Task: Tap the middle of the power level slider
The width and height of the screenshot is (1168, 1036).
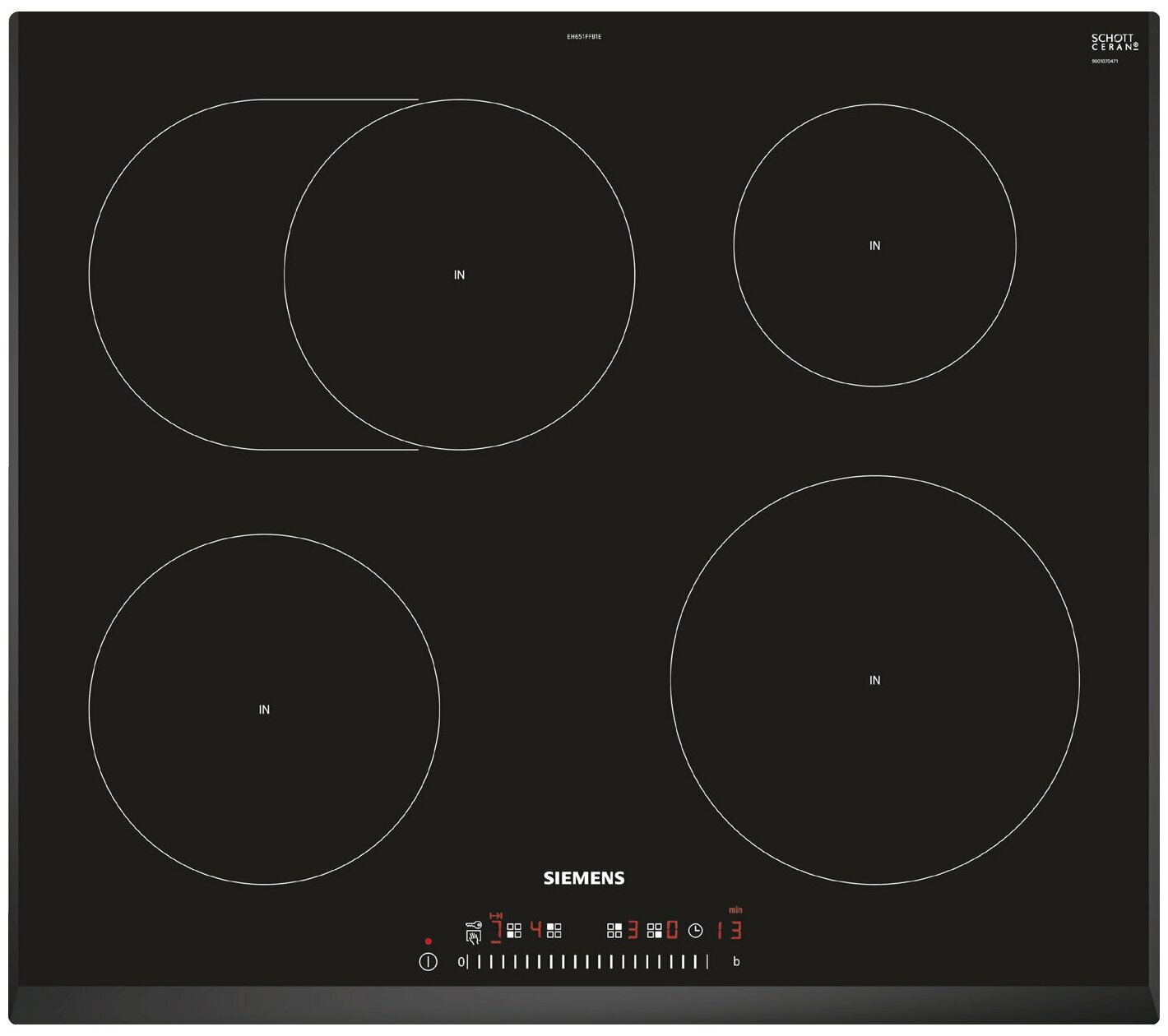Action: [587, 962]
